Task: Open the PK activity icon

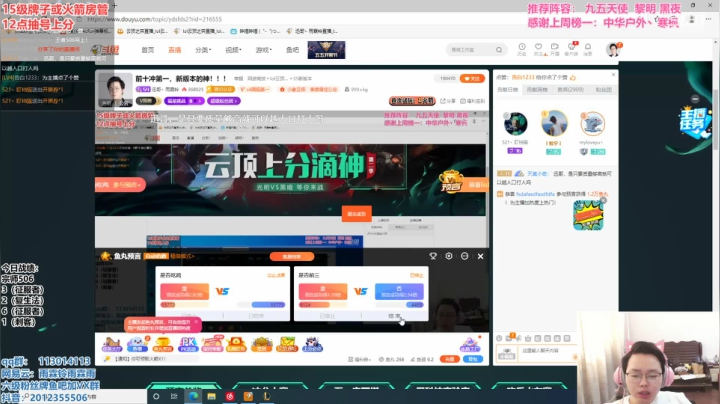Action: [x=188, y=344]
